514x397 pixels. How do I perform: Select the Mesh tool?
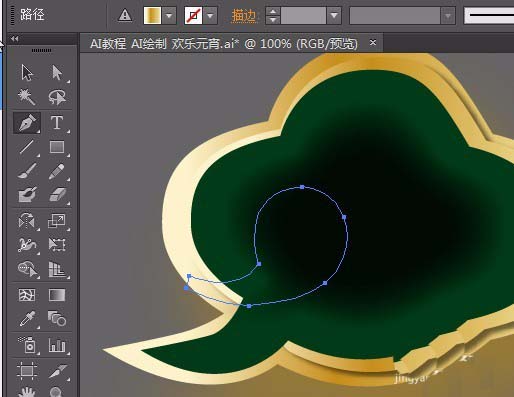pos(27,295)
